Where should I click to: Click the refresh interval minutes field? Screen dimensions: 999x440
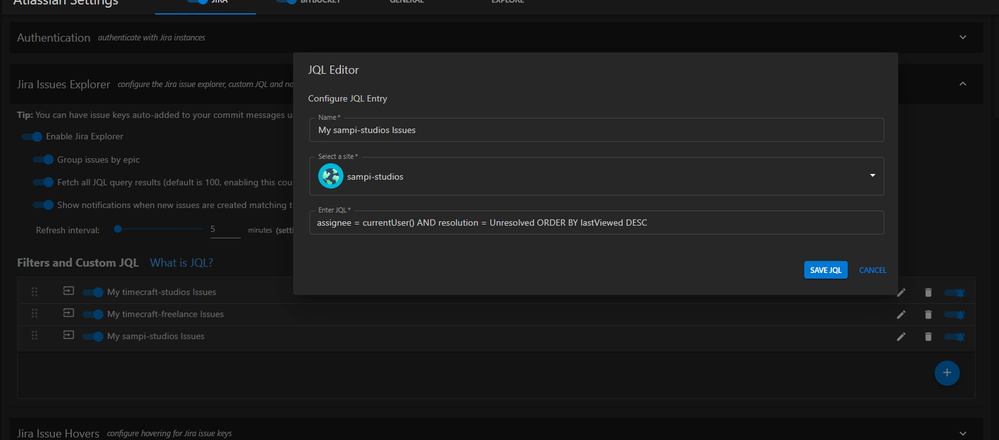coord(226,229)
